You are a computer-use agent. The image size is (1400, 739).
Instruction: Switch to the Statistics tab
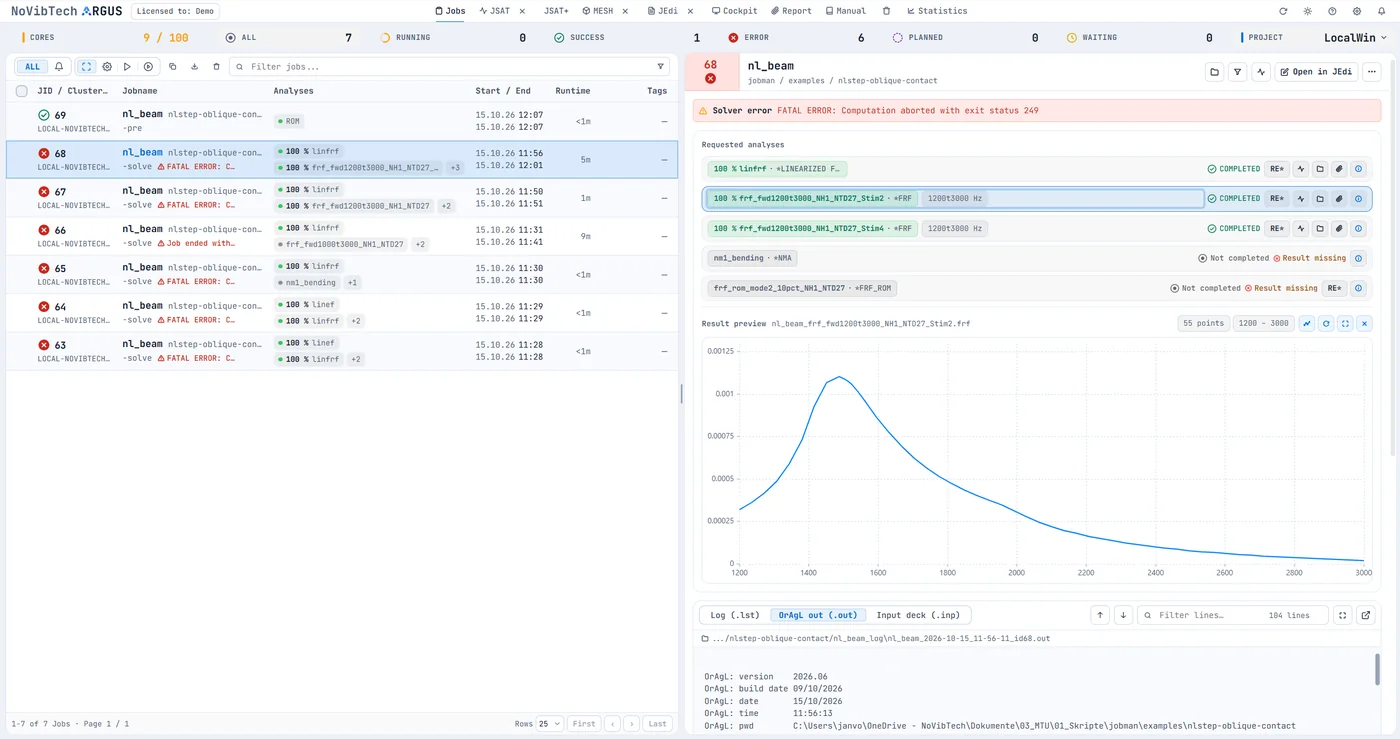pyautogui.click(x=937, y=11)
